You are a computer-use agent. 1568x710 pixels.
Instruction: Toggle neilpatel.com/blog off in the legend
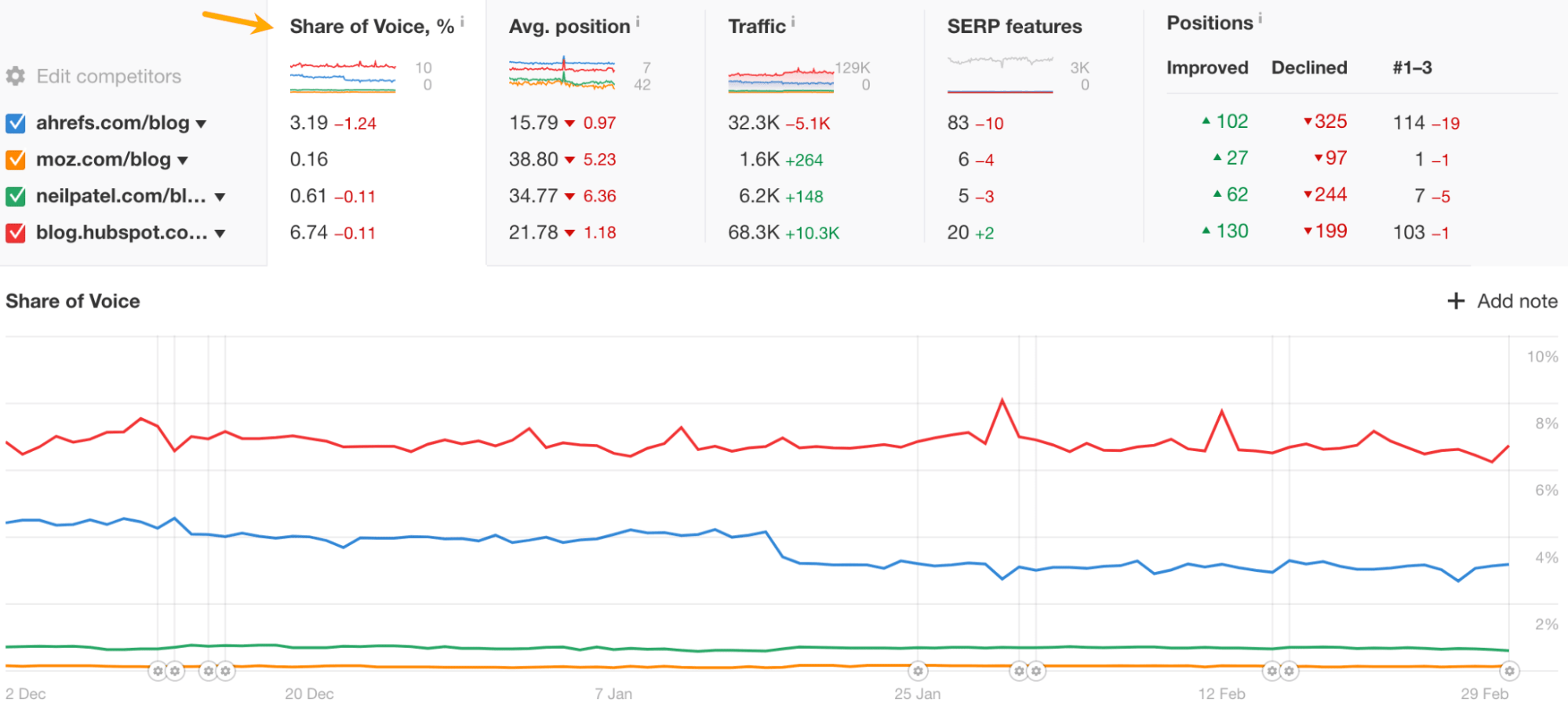click(15, 195)
